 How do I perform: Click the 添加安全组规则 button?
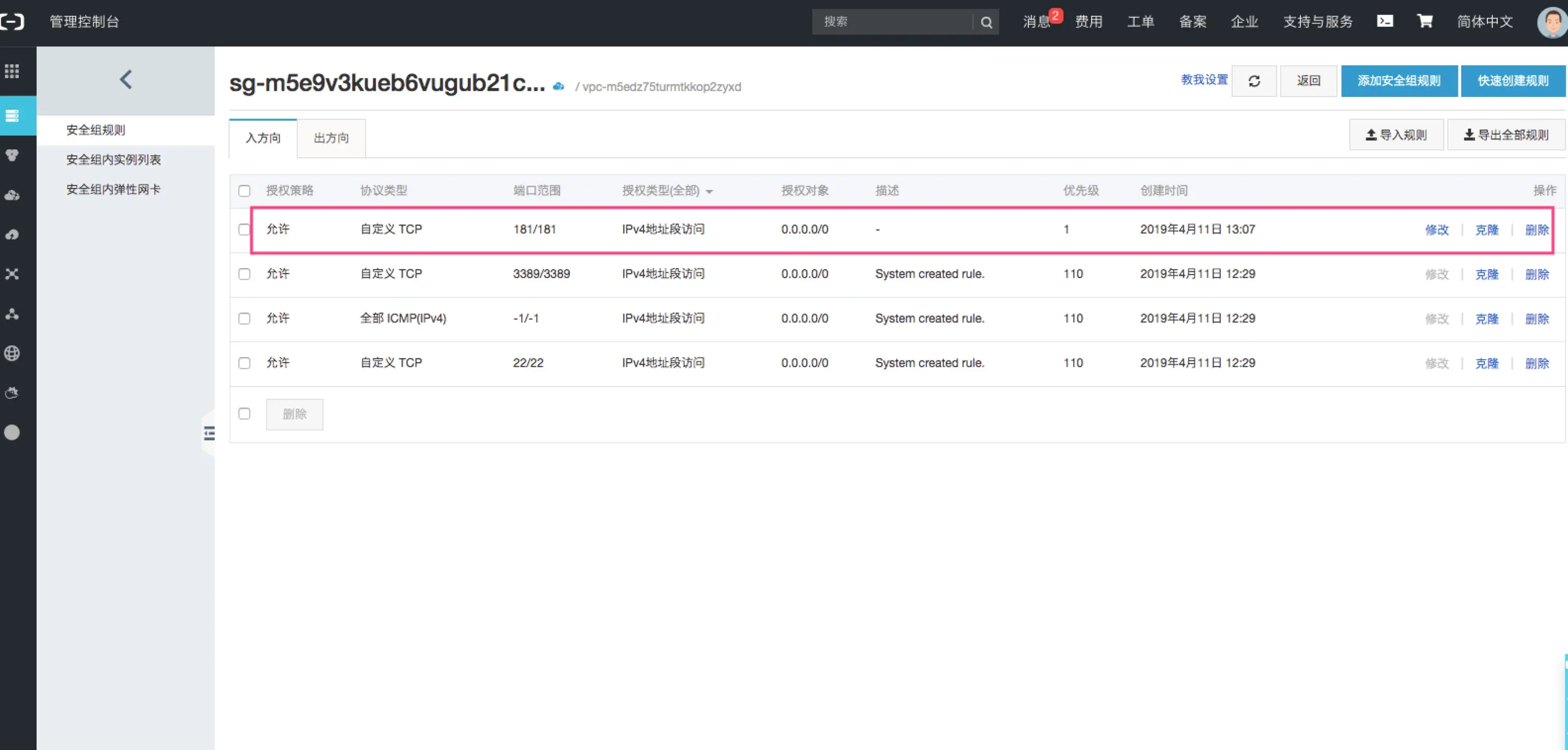(x=1399, y=81)
